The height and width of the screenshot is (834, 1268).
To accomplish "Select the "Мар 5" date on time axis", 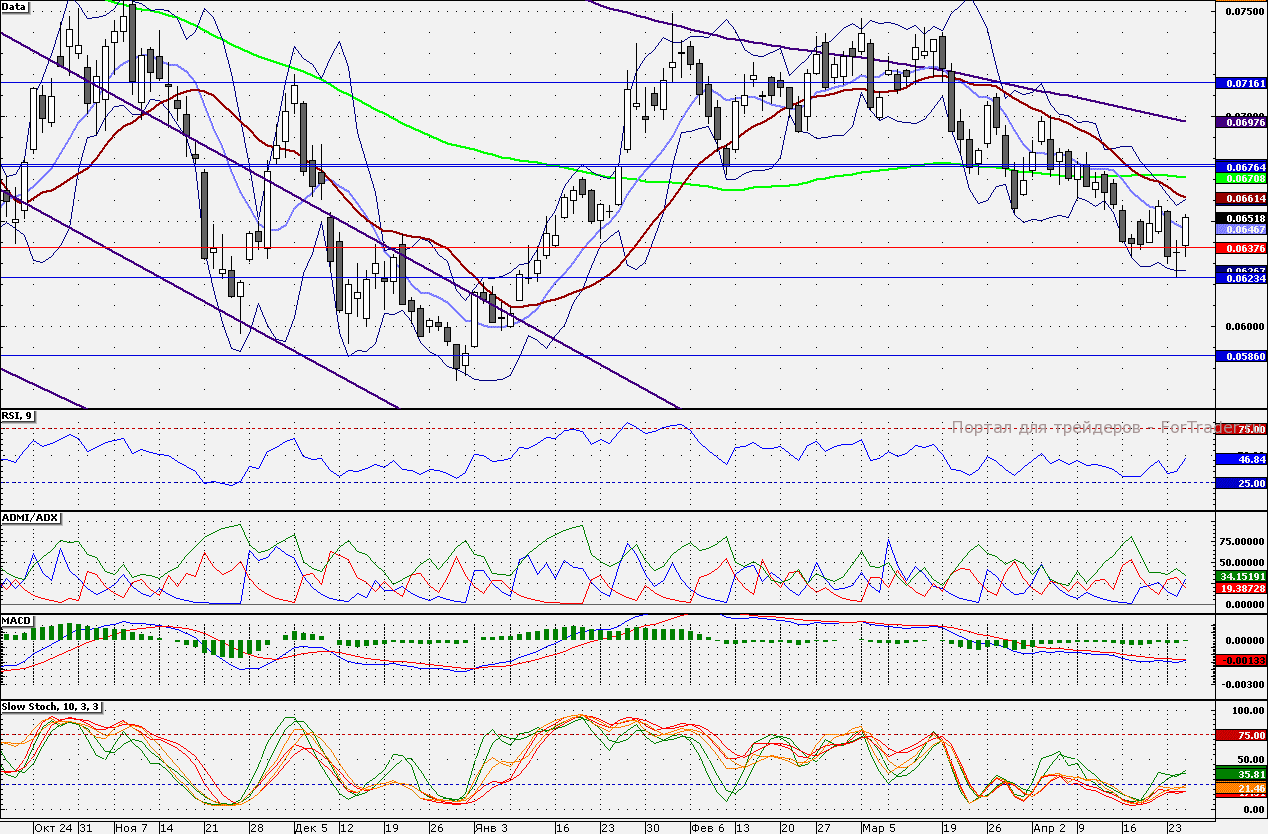I will click(x=880, y=828).
